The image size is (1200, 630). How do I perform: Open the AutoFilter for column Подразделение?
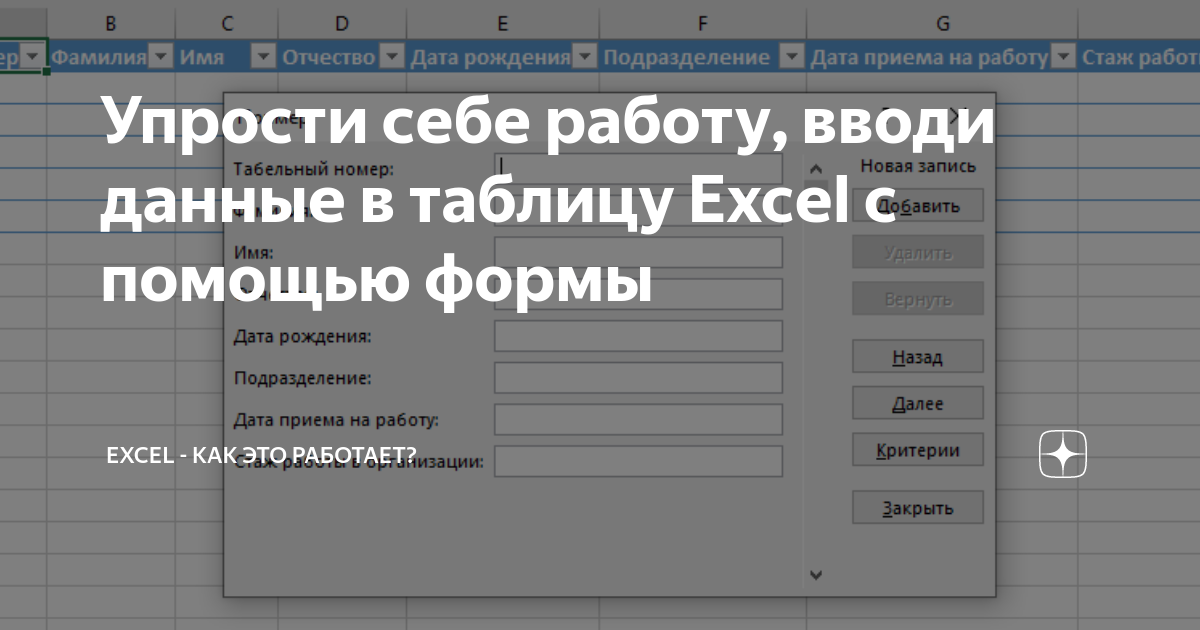(791, 57)
